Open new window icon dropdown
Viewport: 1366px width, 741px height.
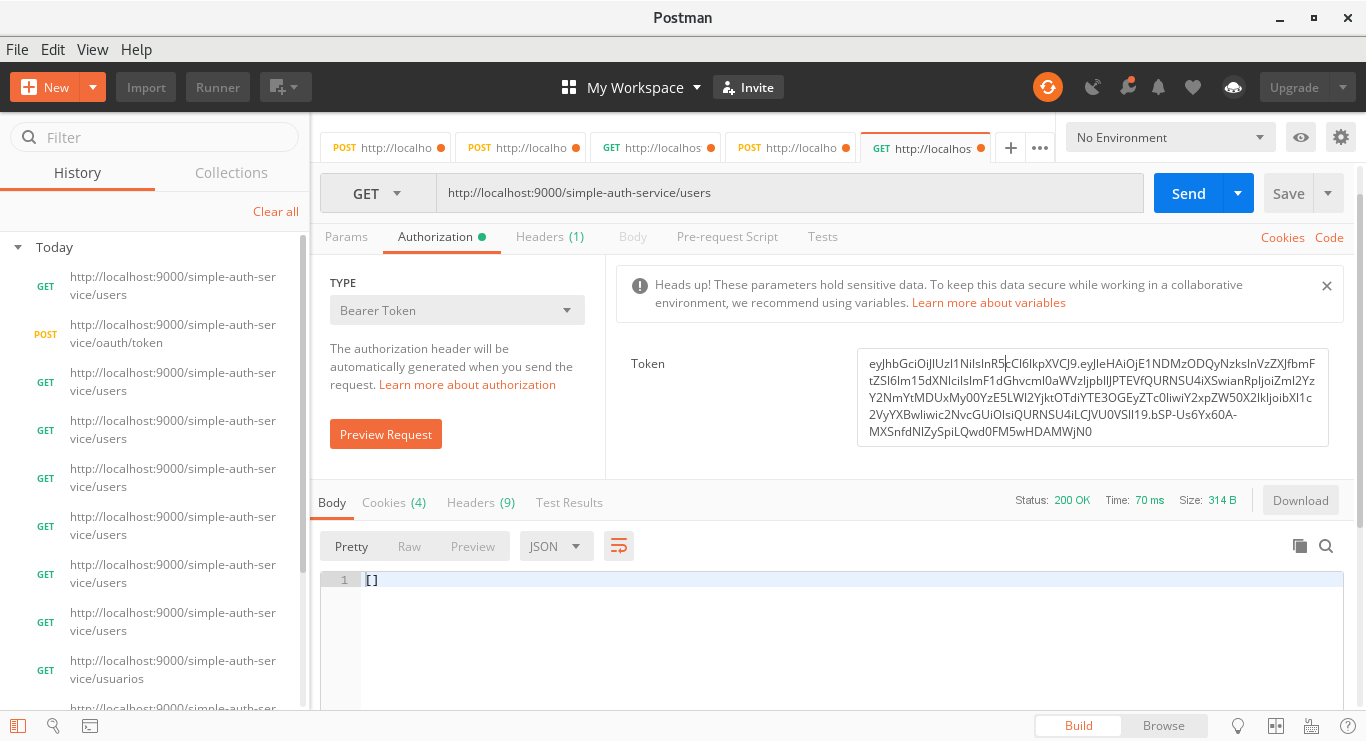pyautogui.click(x=286, y=87)
